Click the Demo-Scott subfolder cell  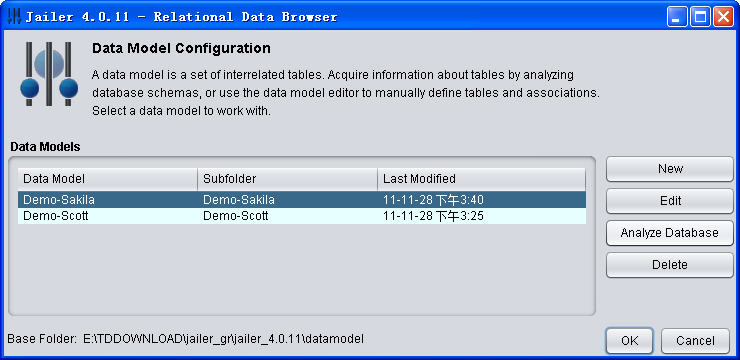287,216
